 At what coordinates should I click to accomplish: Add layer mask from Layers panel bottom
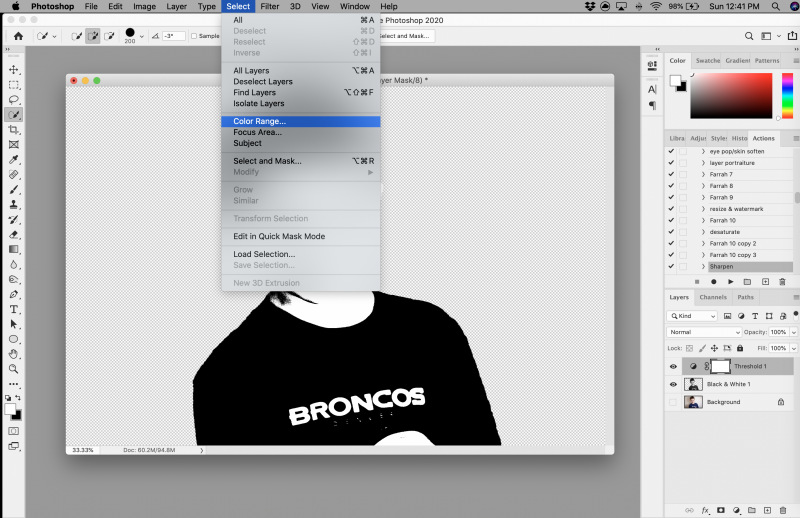click(720, 510)
